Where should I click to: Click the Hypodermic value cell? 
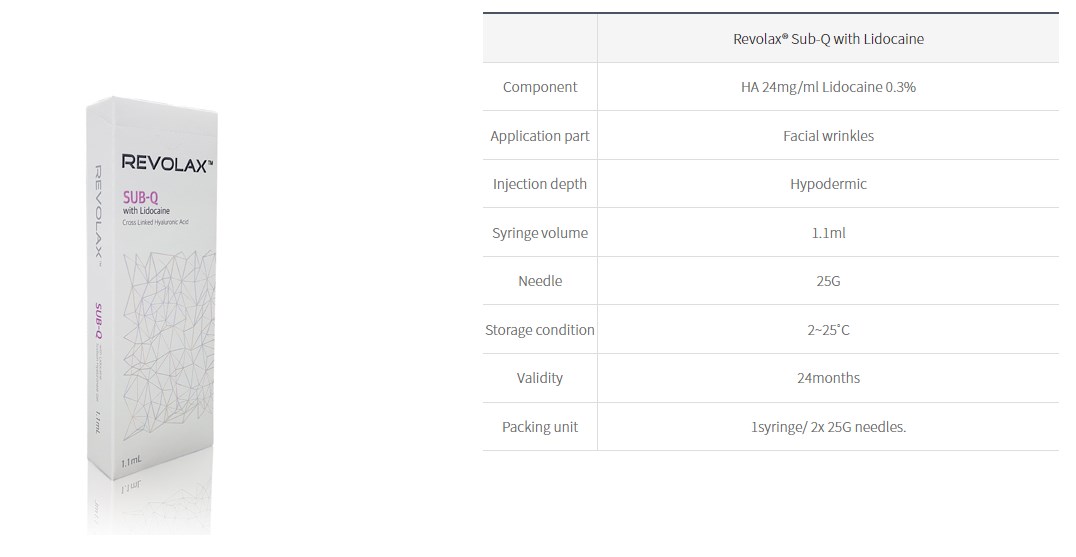[828, 184]
